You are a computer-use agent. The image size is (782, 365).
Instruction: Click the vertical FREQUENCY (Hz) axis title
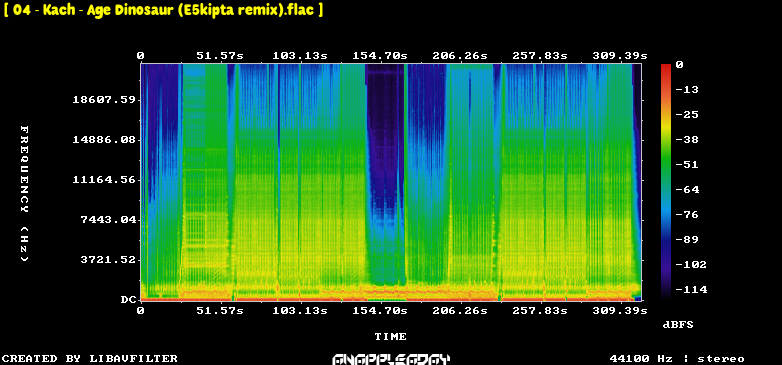point(24,193)
